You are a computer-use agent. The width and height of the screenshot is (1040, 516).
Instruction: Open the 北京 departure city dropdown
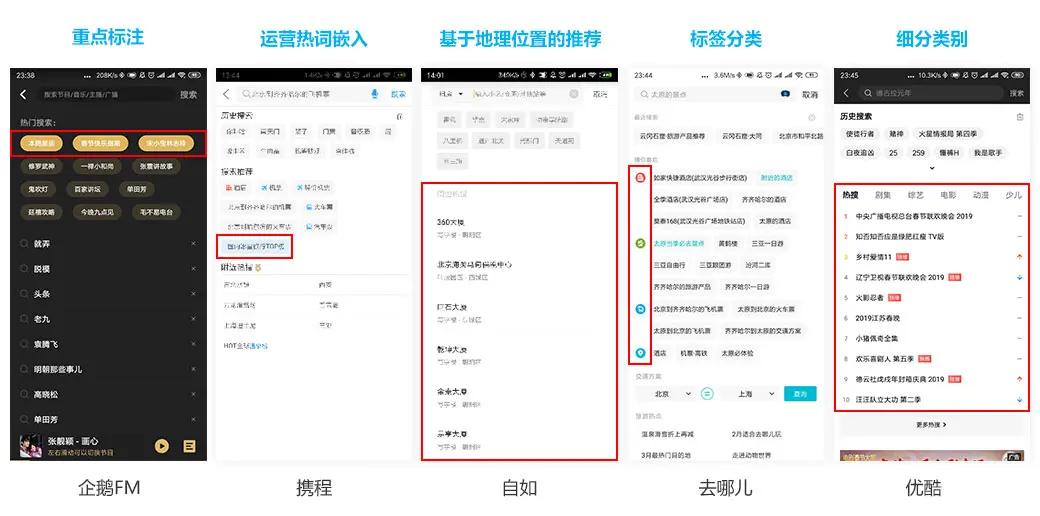[671, 394]
